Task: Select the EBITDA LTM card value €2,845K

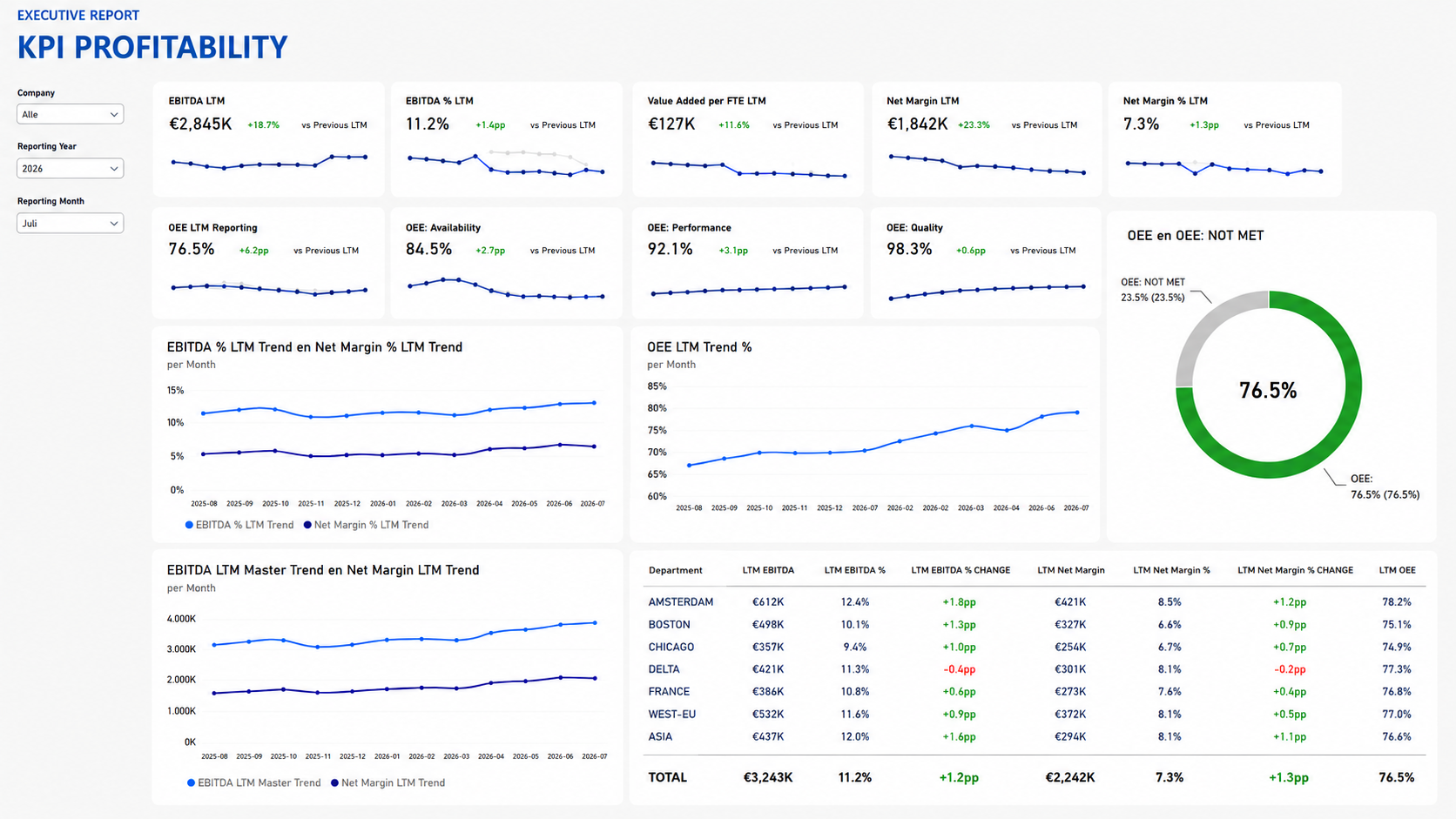Action: pyautogui.click(x=200, y=124)
